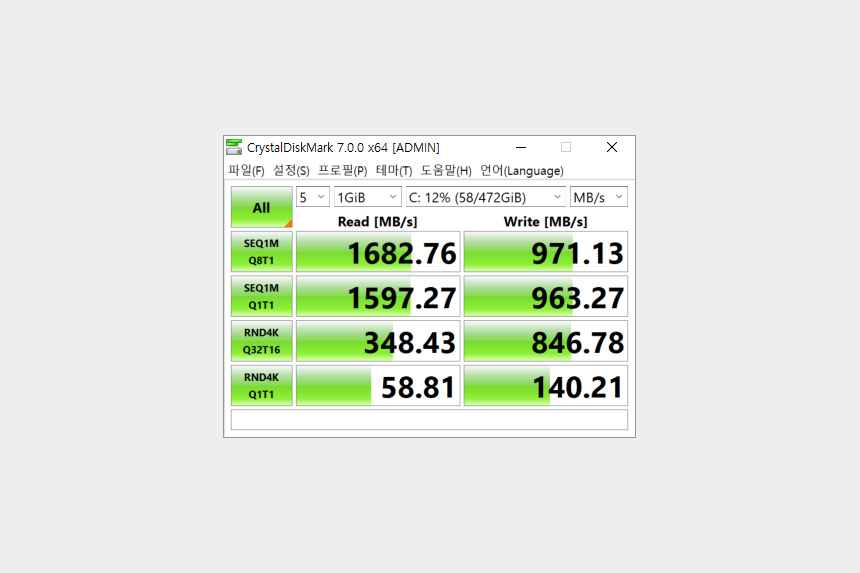The width and height of the screenshot is (860, 573).
Task: Start the SEQ1M Q1T1 test
Action: tap(262, 296)
